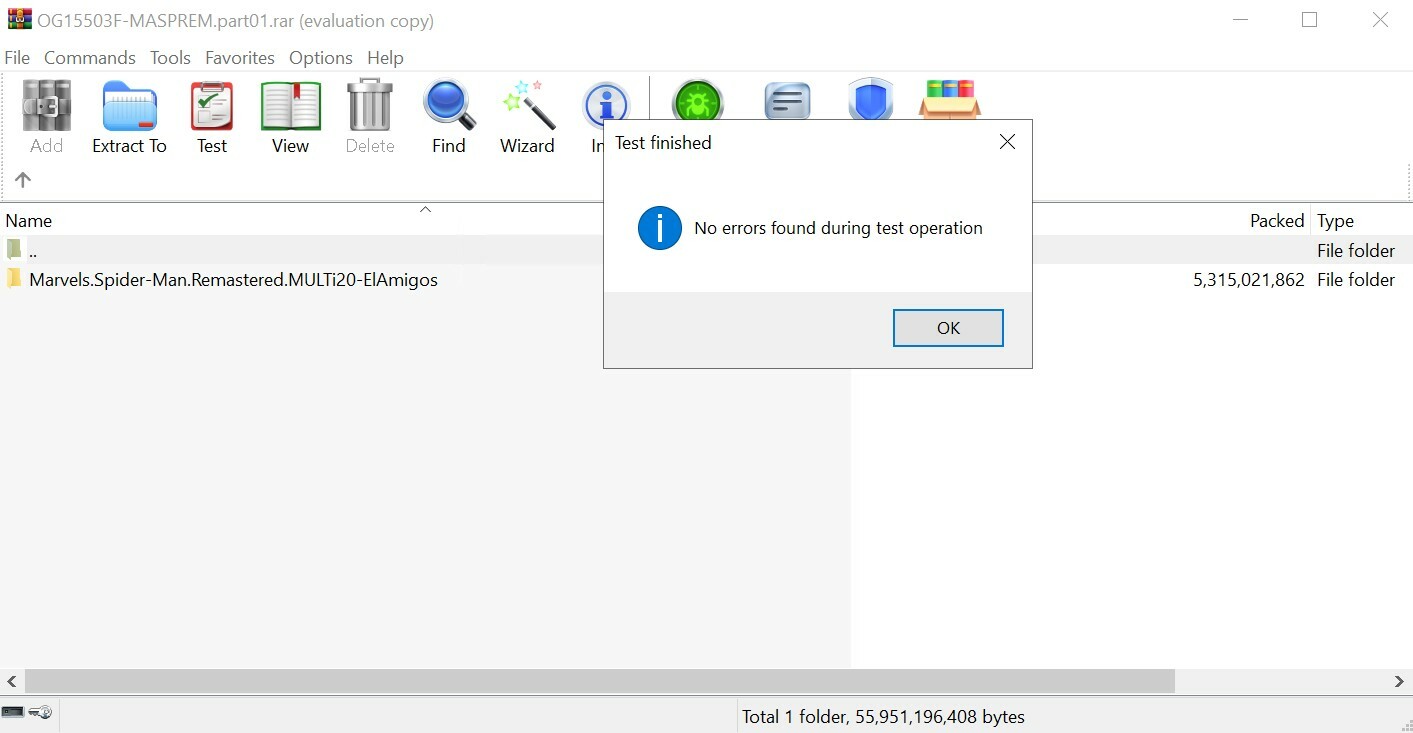1413x733 pixels.
Task: Open the File menu
Action: pyautogui.click(x=17, y=58)
